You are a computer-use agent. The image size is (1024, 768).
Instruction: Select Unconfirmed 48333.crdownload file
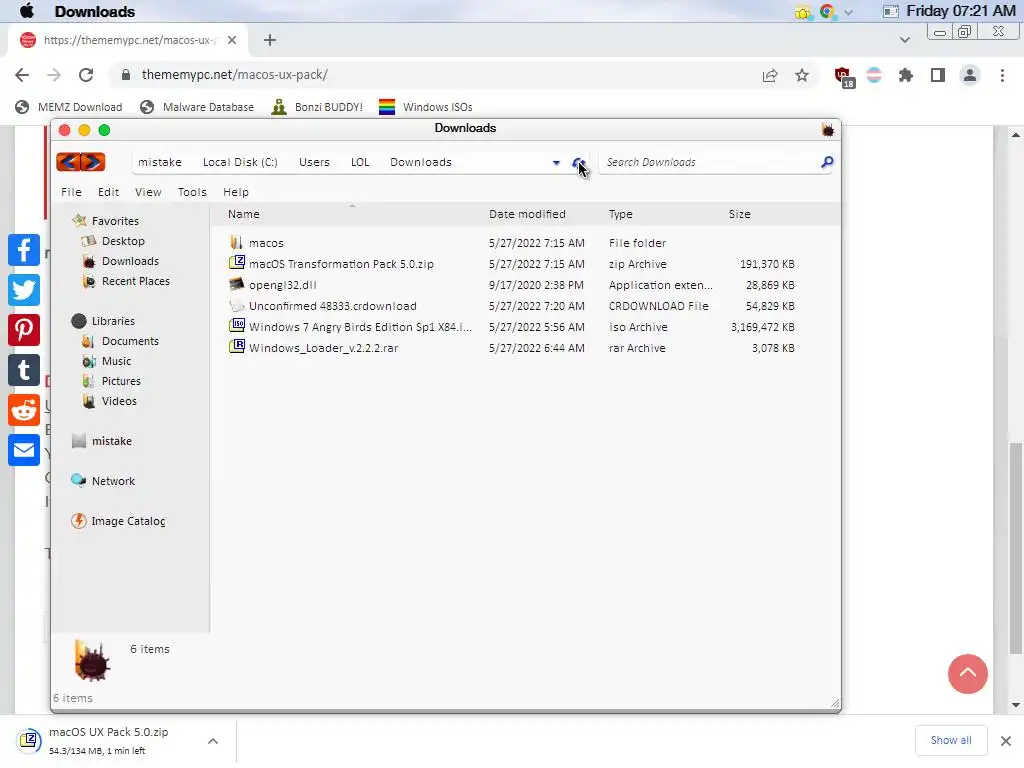click(x=332, y=306)
